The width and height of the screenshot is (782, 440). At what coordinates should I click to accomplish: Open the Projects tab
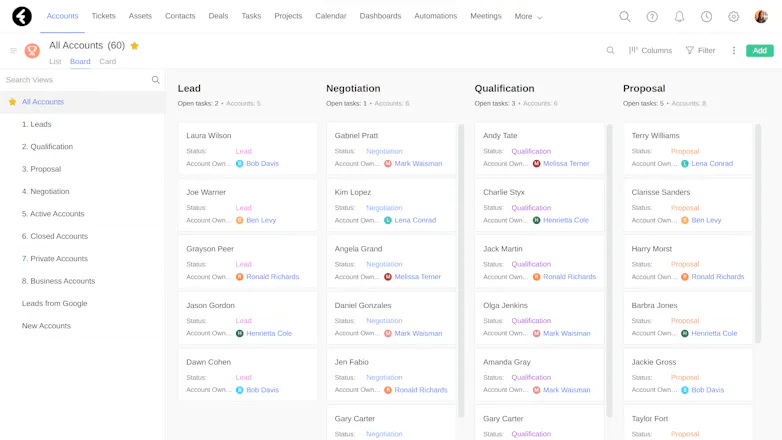pos(288,16)
